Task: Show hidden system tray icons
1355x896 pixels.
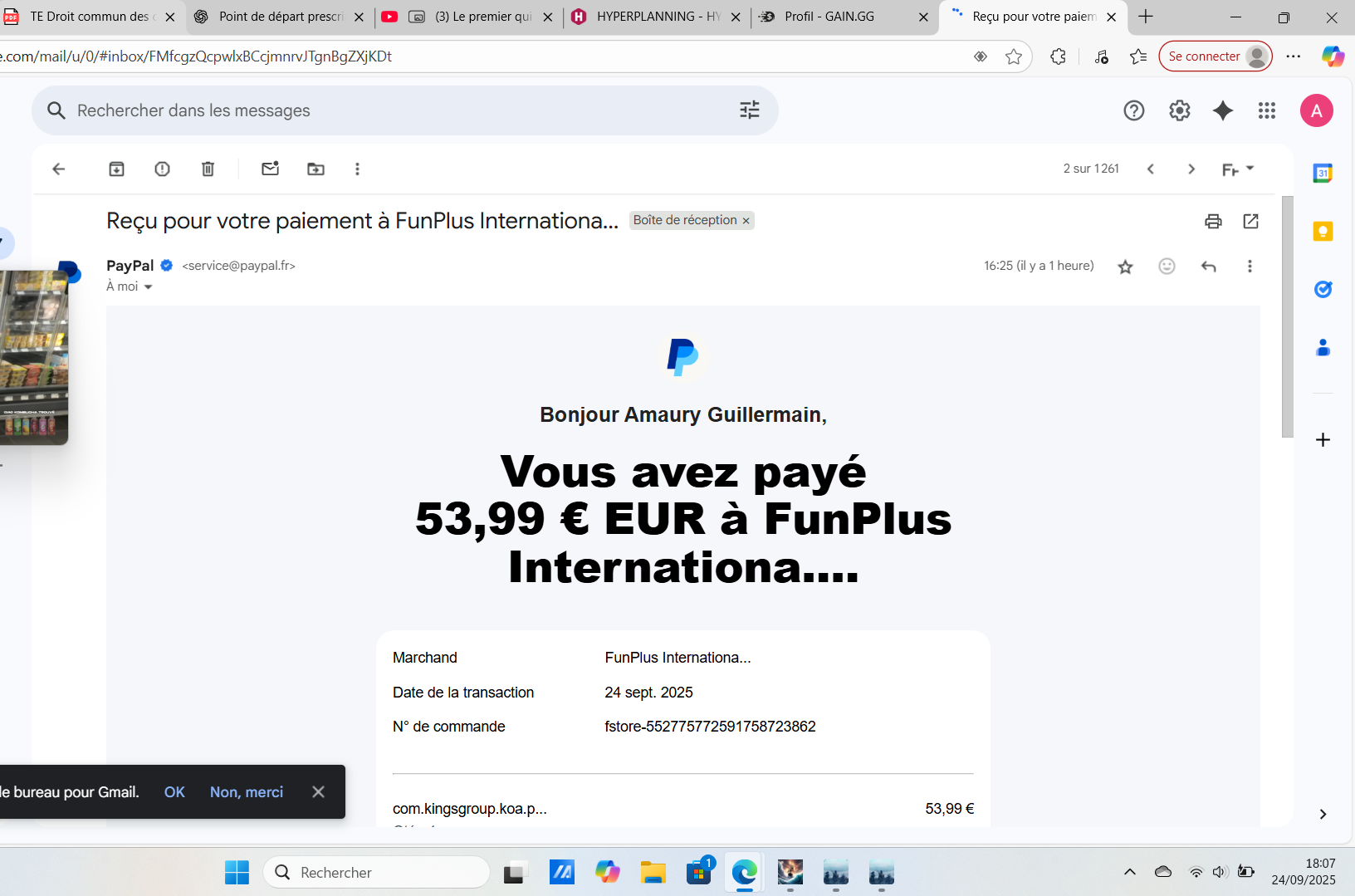Action: [1130, 872]
